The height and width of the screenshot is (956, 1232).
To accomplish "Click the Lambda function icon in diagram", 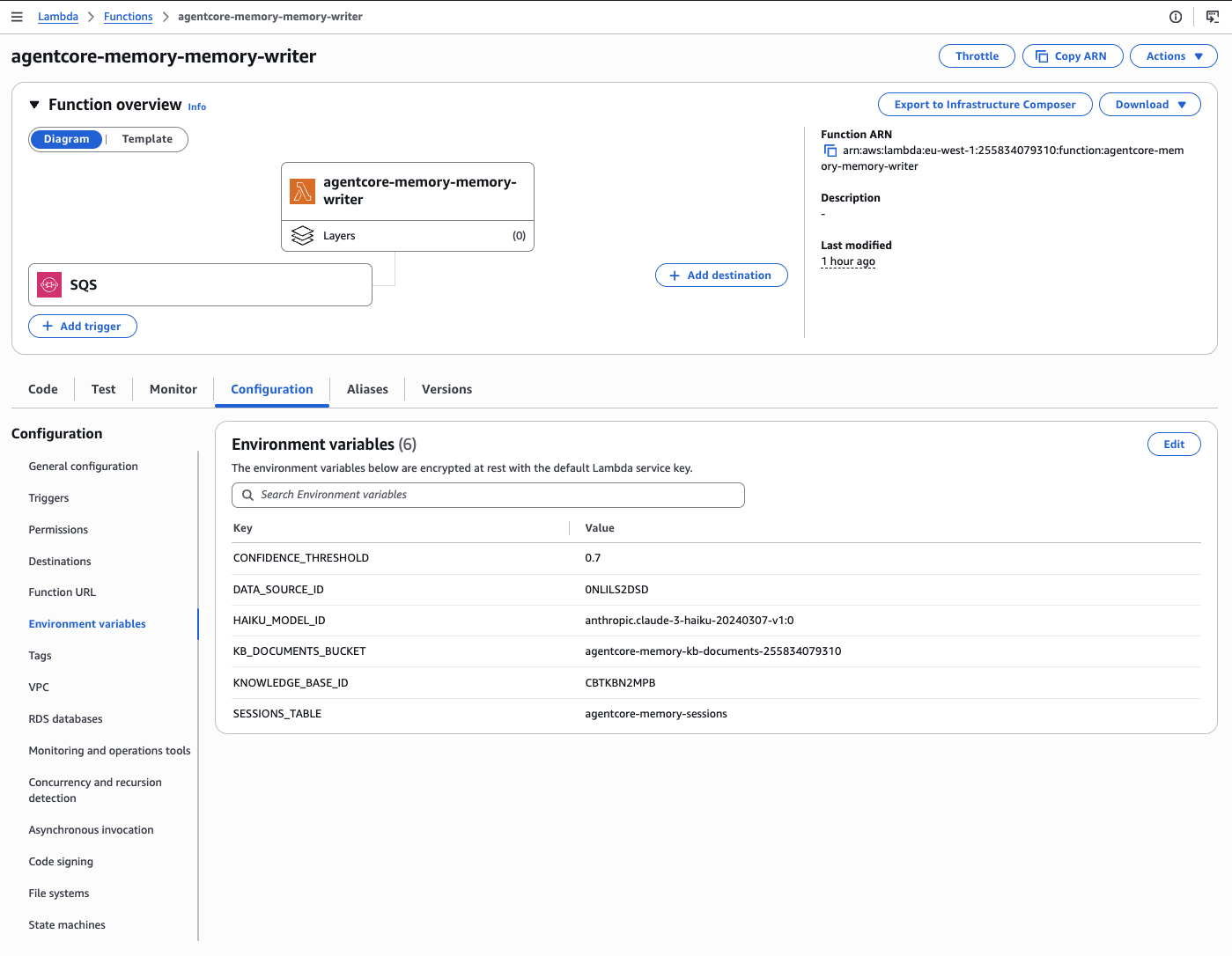I will pyautogui.click(x=303, y=191).
